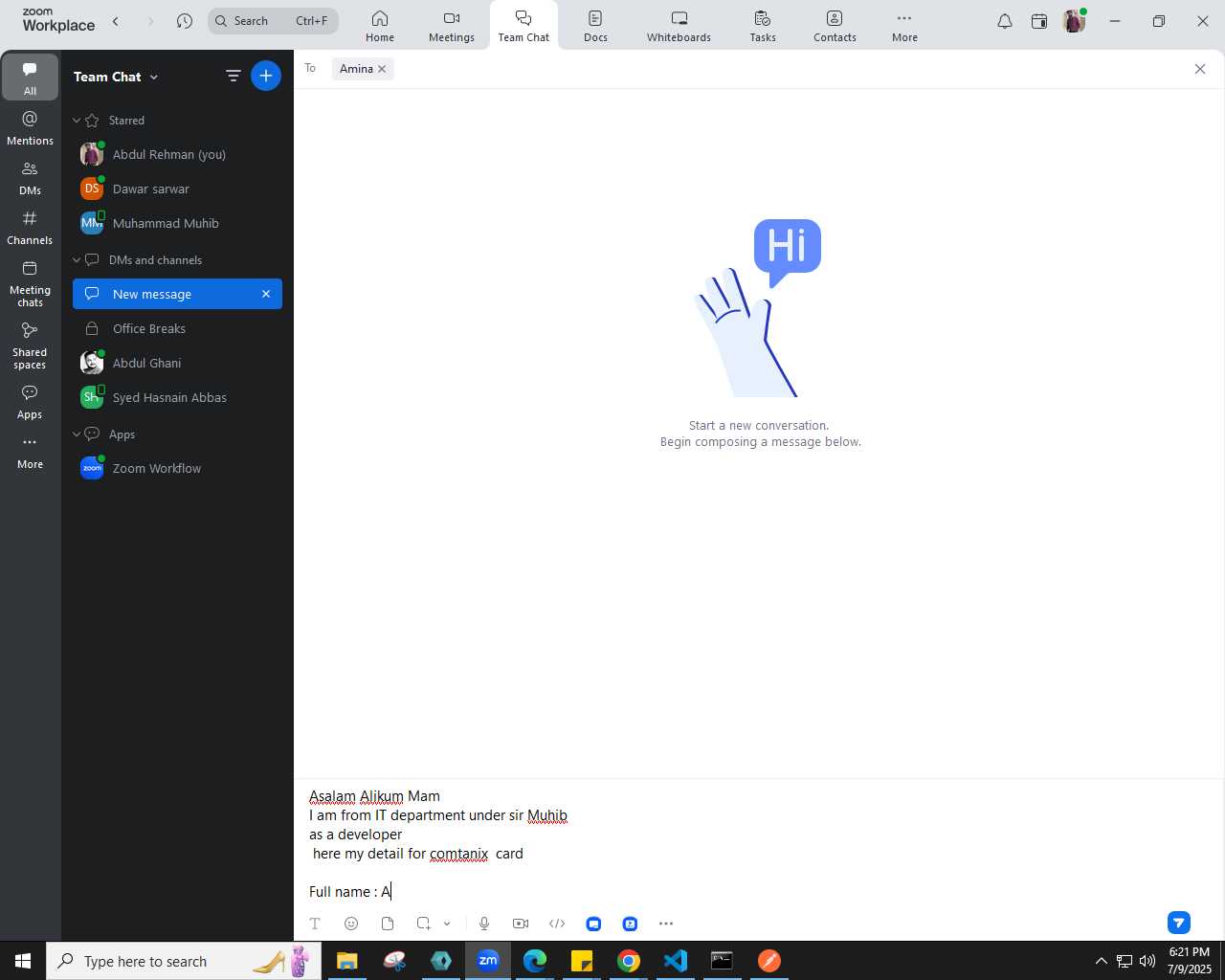Record a video message icon
This screenshot has height=980, width=1225.
click(x=521, y=924)
